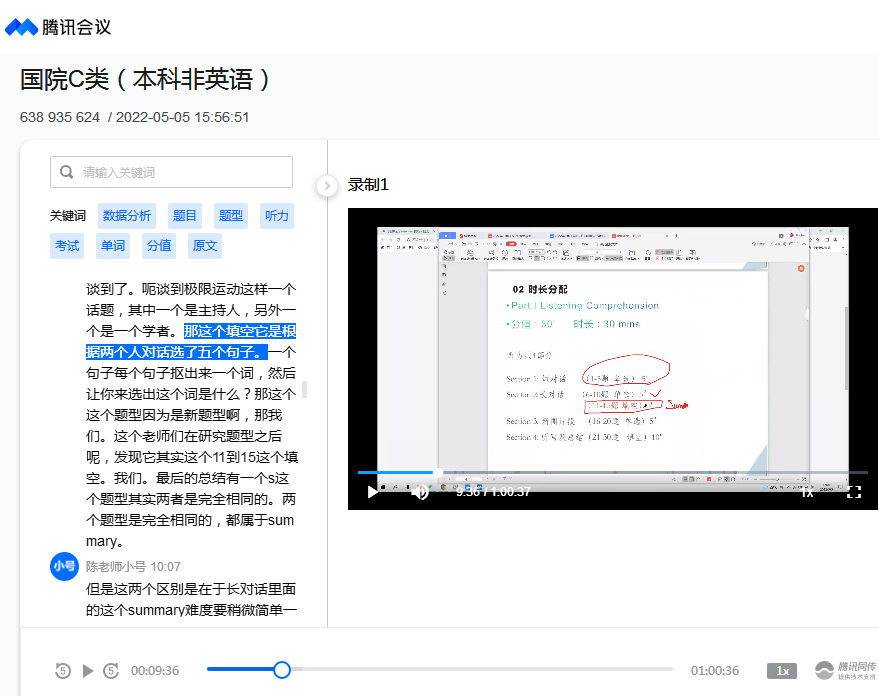Viewport: 879px width, 696px height.
Task: Filter by the 听力 keyword tag
Action: pos(276,215)
